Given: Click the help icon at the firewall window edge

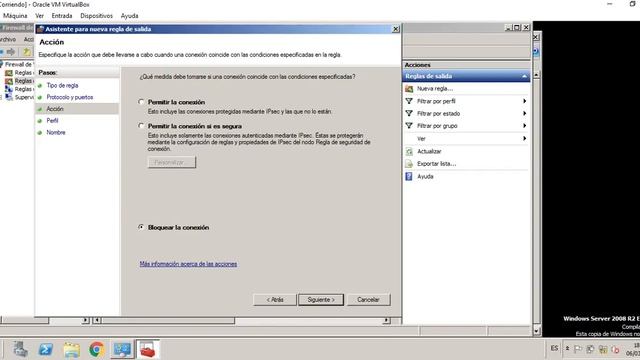Looking at the screenshot, I should pos(536,52).
